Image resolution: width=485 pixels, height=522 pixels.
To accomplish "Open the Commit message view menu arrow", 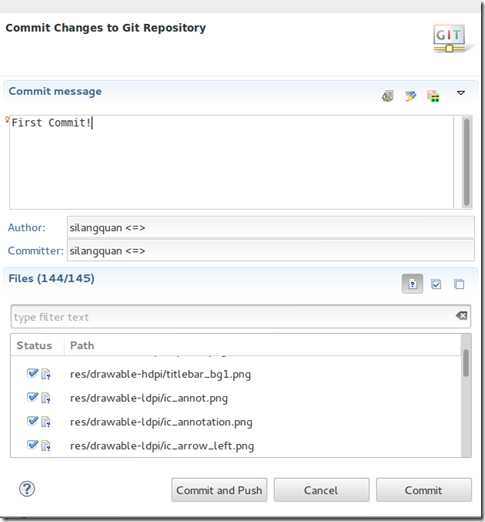I will click(x=461, y=93).
